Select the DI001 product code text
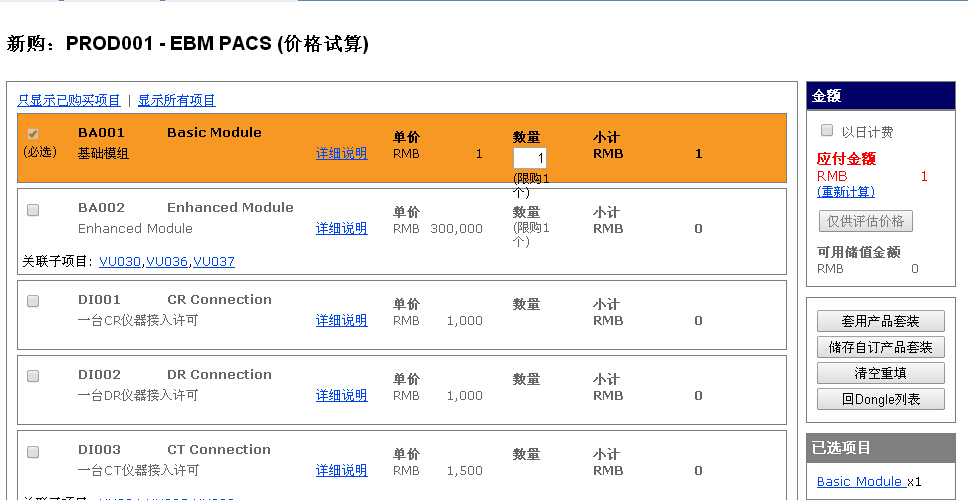 [x=99, y=299]
